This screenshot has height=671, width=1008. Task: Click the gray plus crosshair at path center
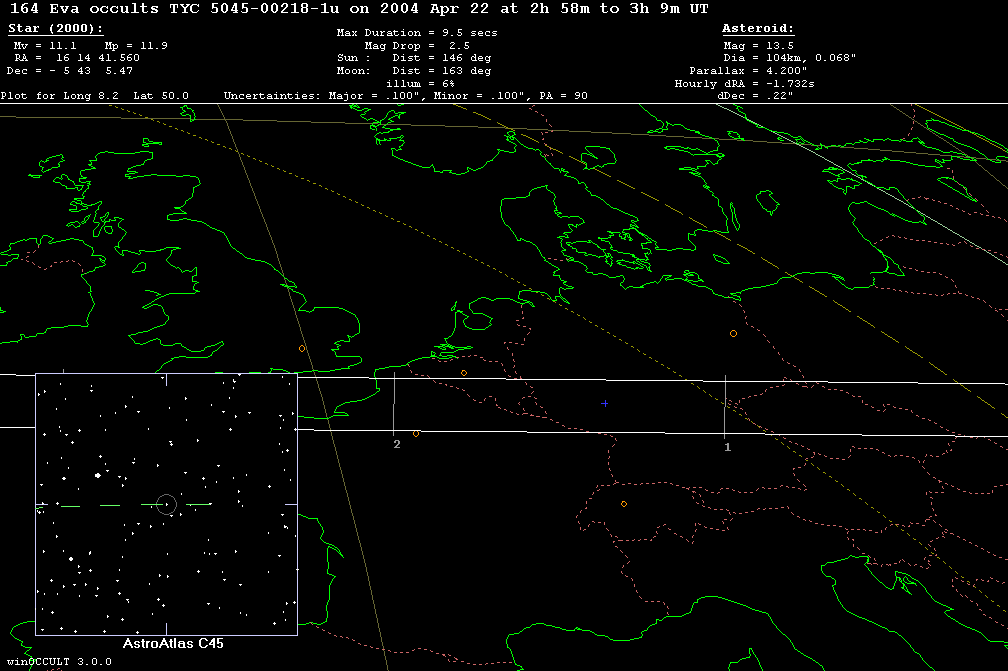604,404
